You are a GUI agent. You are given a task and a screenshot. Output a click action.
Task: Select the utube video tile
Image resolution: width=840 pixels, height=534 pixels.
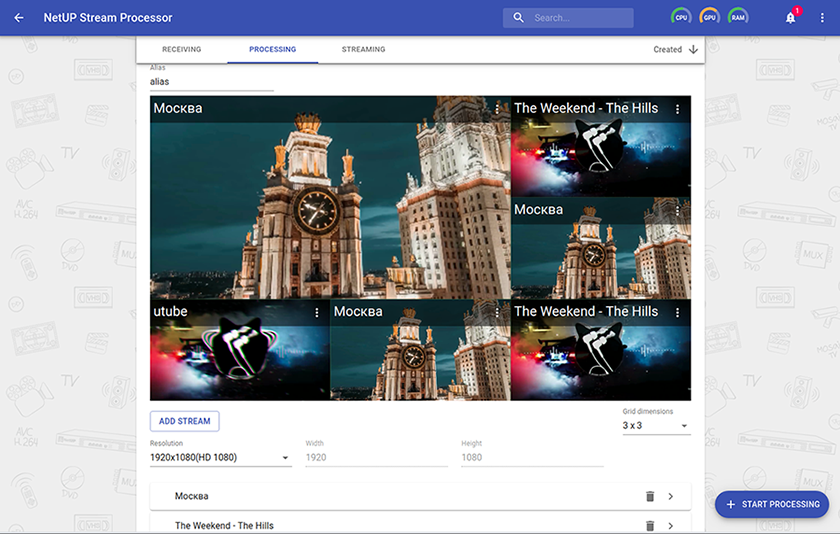(240, 350)
